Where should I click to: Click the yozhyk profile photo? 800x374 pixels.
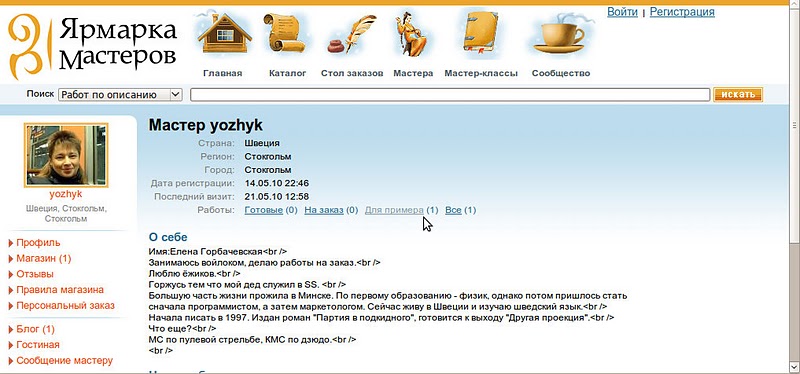pyautogui.click(x=66, y=155)
